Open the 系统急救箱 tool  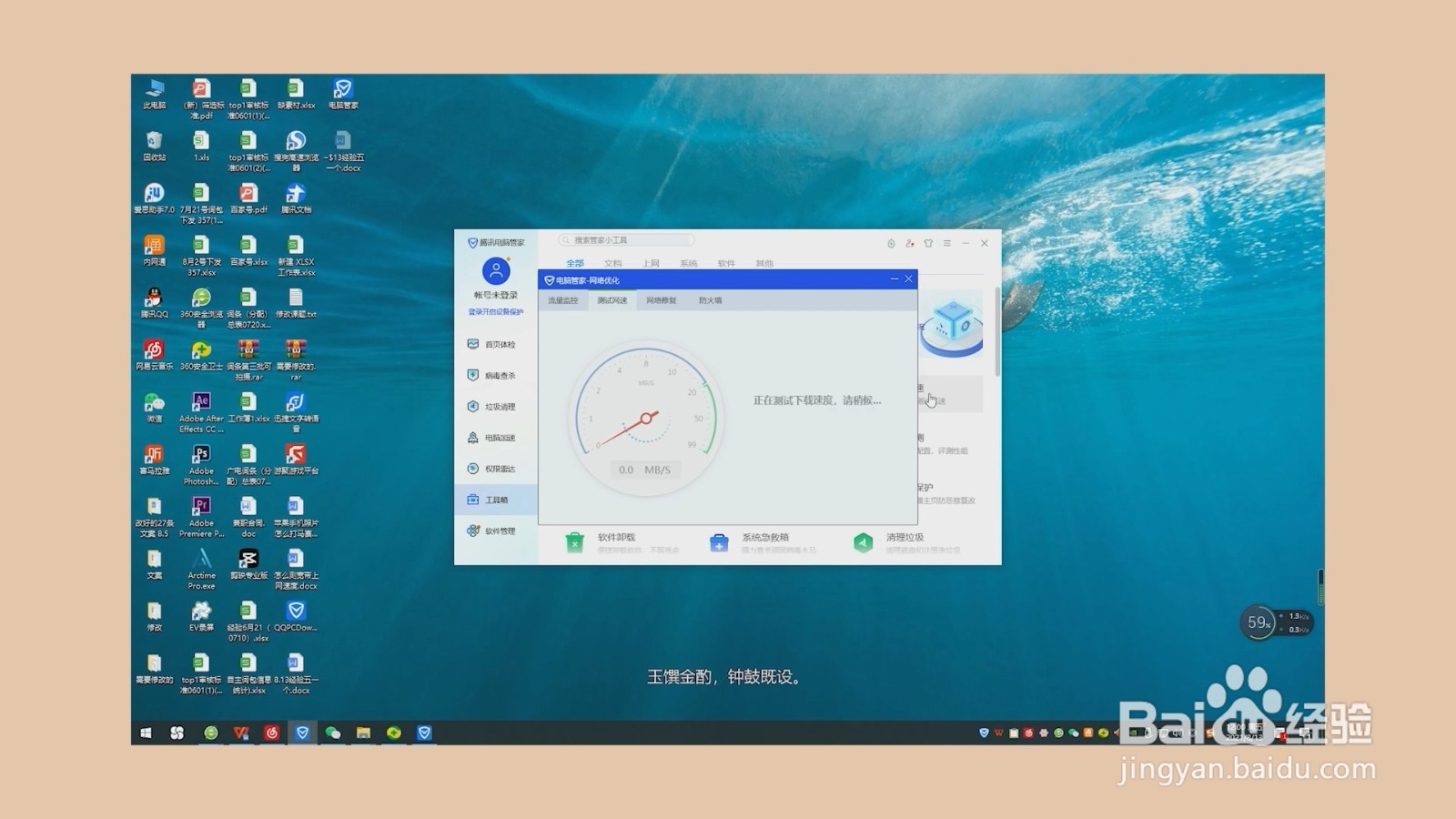pyautogui.click(x=763, y=542)
